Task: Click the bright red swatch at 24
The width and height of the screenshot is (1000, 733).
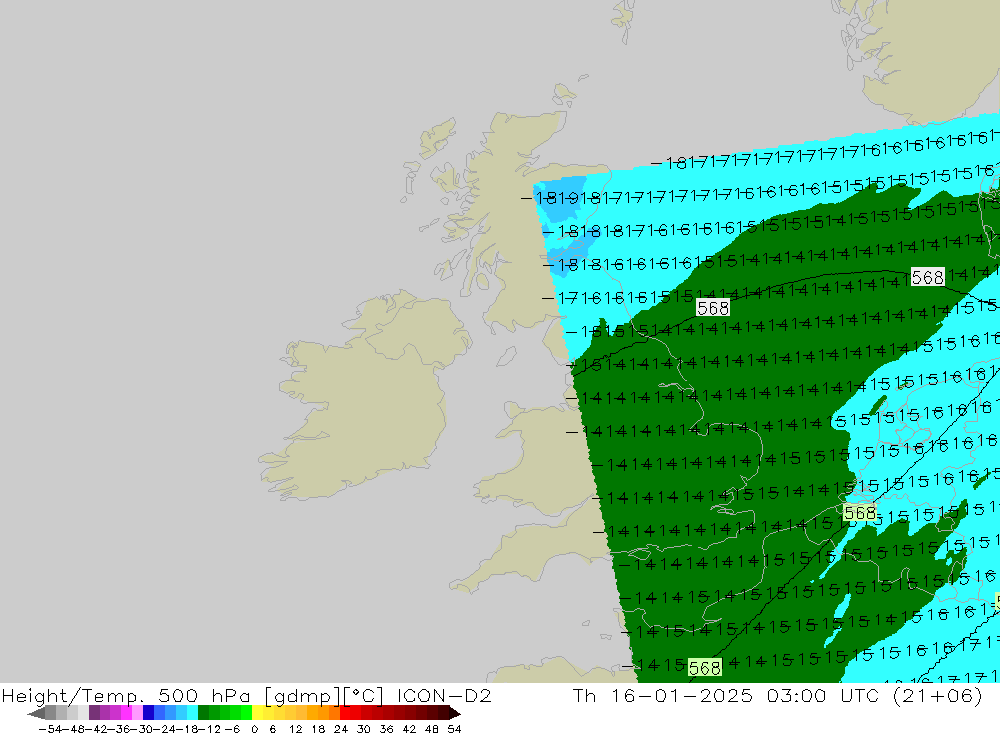Action: (345, 713)
